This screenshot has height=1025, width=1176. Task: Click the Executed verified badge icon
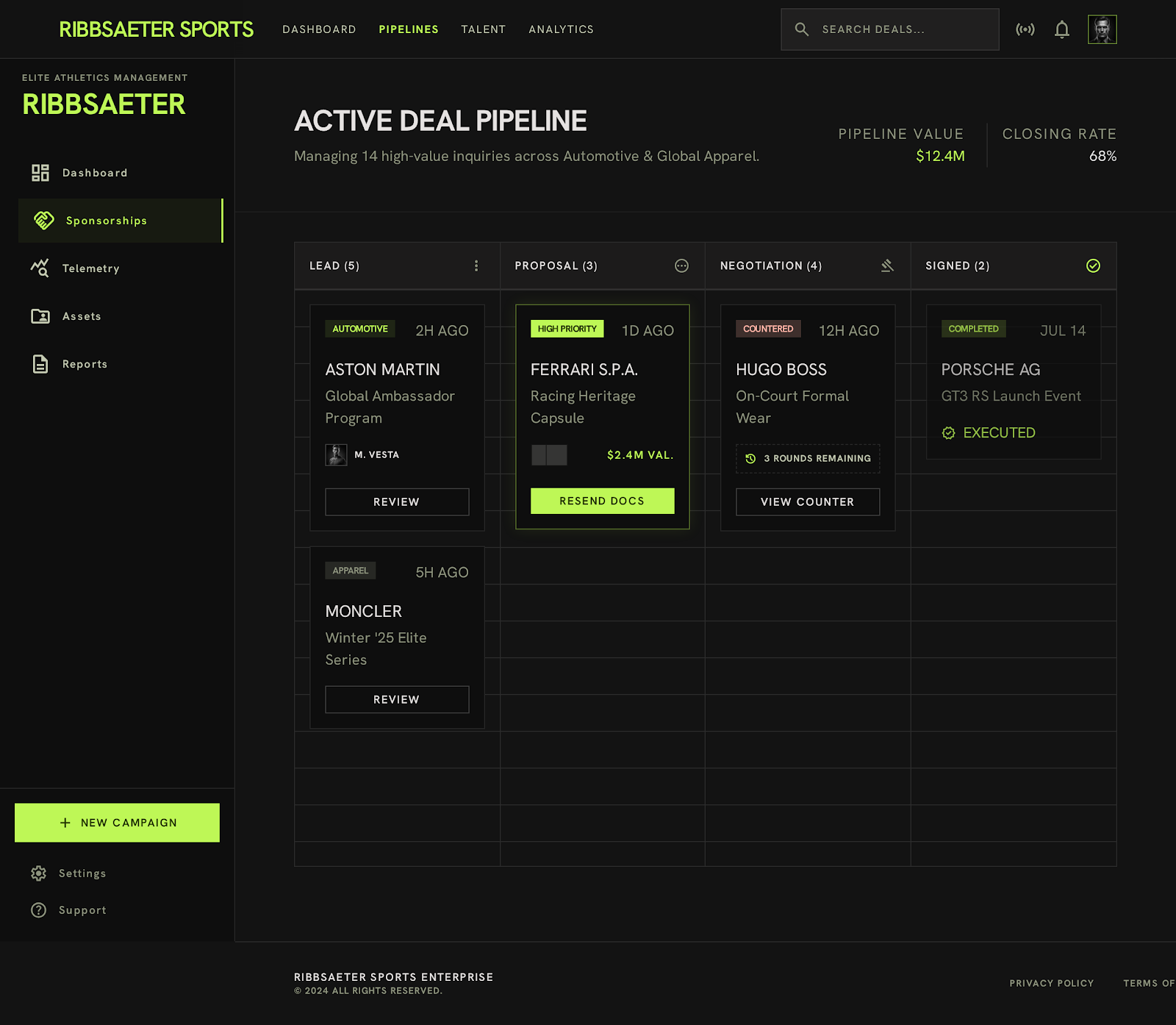pyautogui.click(x=949, y=433)
